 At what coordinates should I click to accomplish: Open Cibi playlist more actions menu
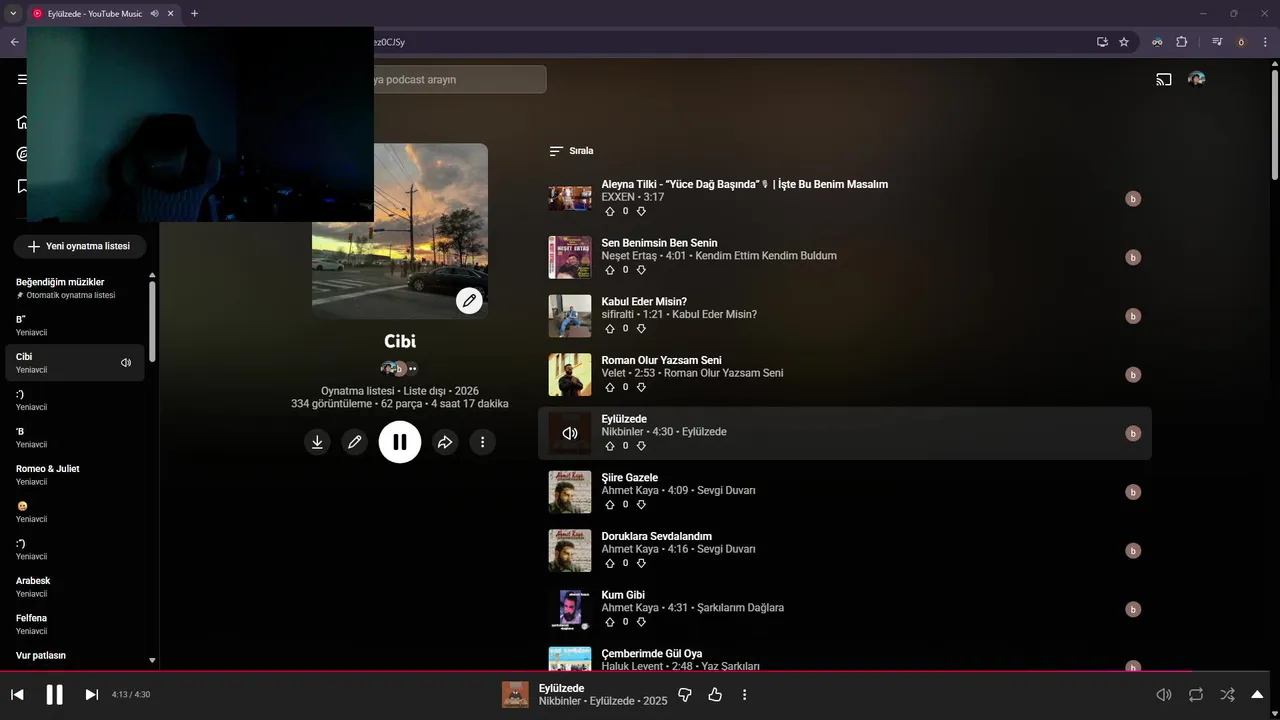pos(482,442)
